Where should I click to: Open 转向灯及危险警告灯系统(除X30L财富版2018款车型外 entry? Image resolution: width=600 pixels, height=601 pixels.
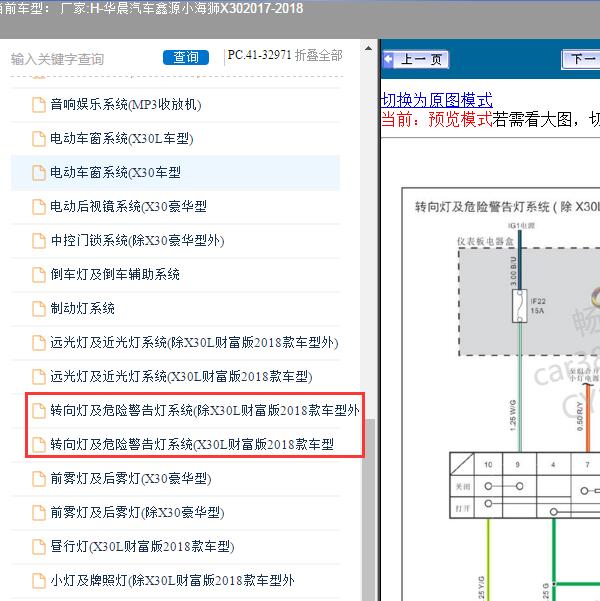(205, 411)
